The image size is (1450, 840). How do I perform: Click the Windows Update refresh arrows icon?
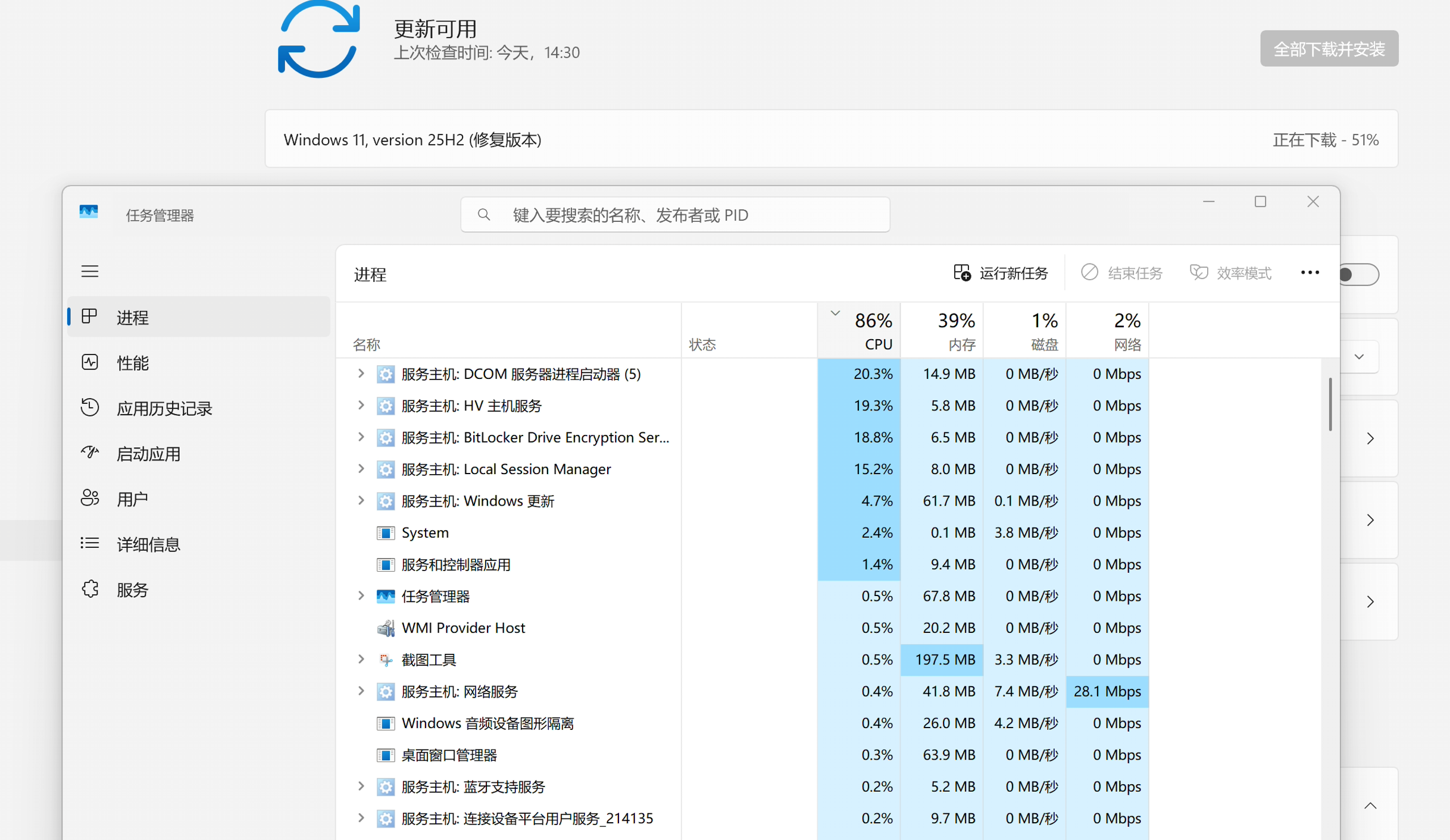tap(319, 39)
